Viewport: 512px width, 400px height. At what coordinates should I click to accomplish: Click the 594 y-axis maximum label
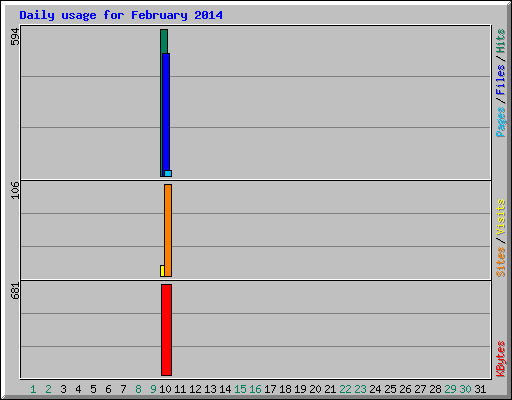15,37
